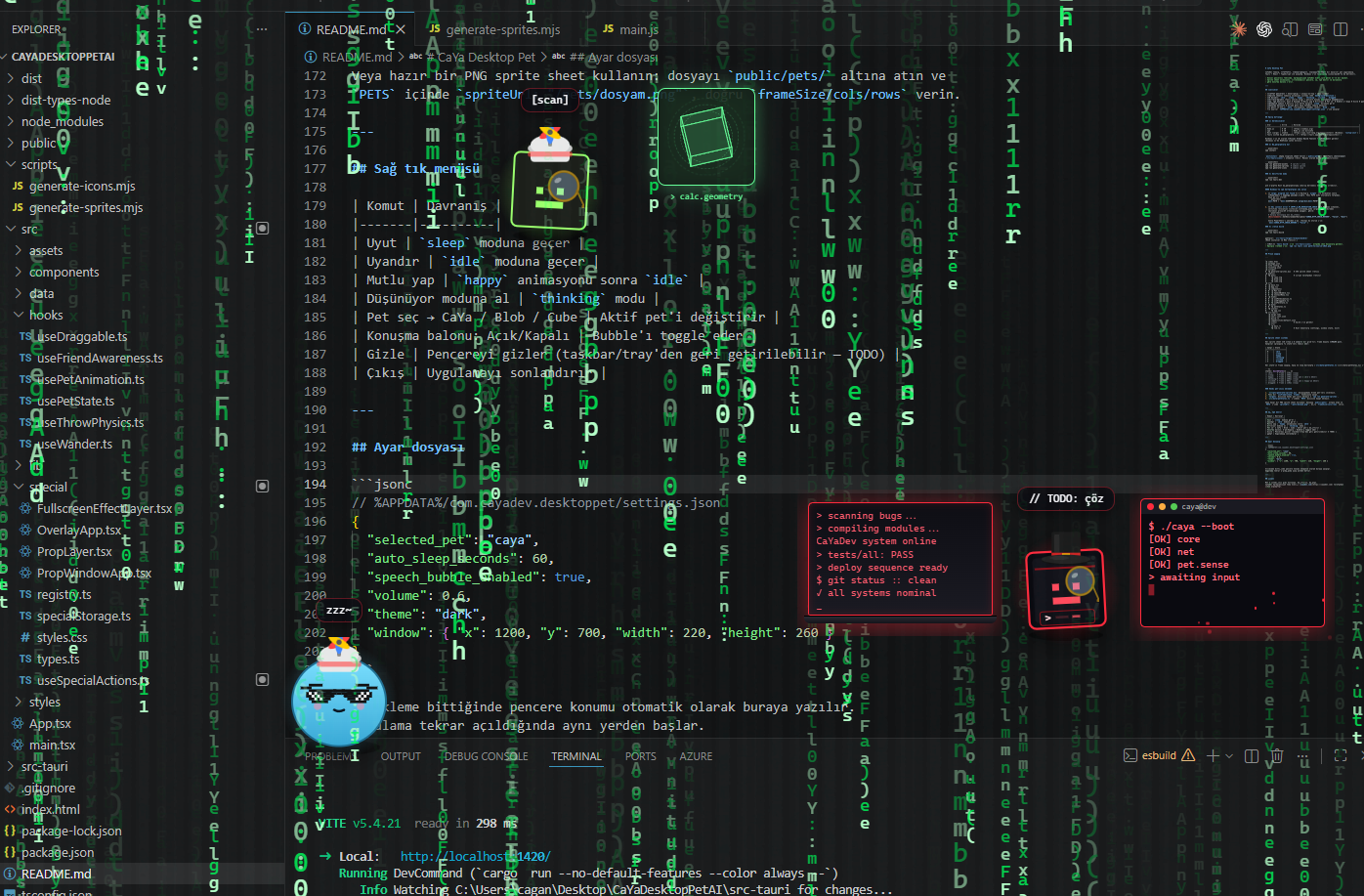This screenshot has width=1364, height=896.
Task: Open index.html file
Action: (51, 809)
